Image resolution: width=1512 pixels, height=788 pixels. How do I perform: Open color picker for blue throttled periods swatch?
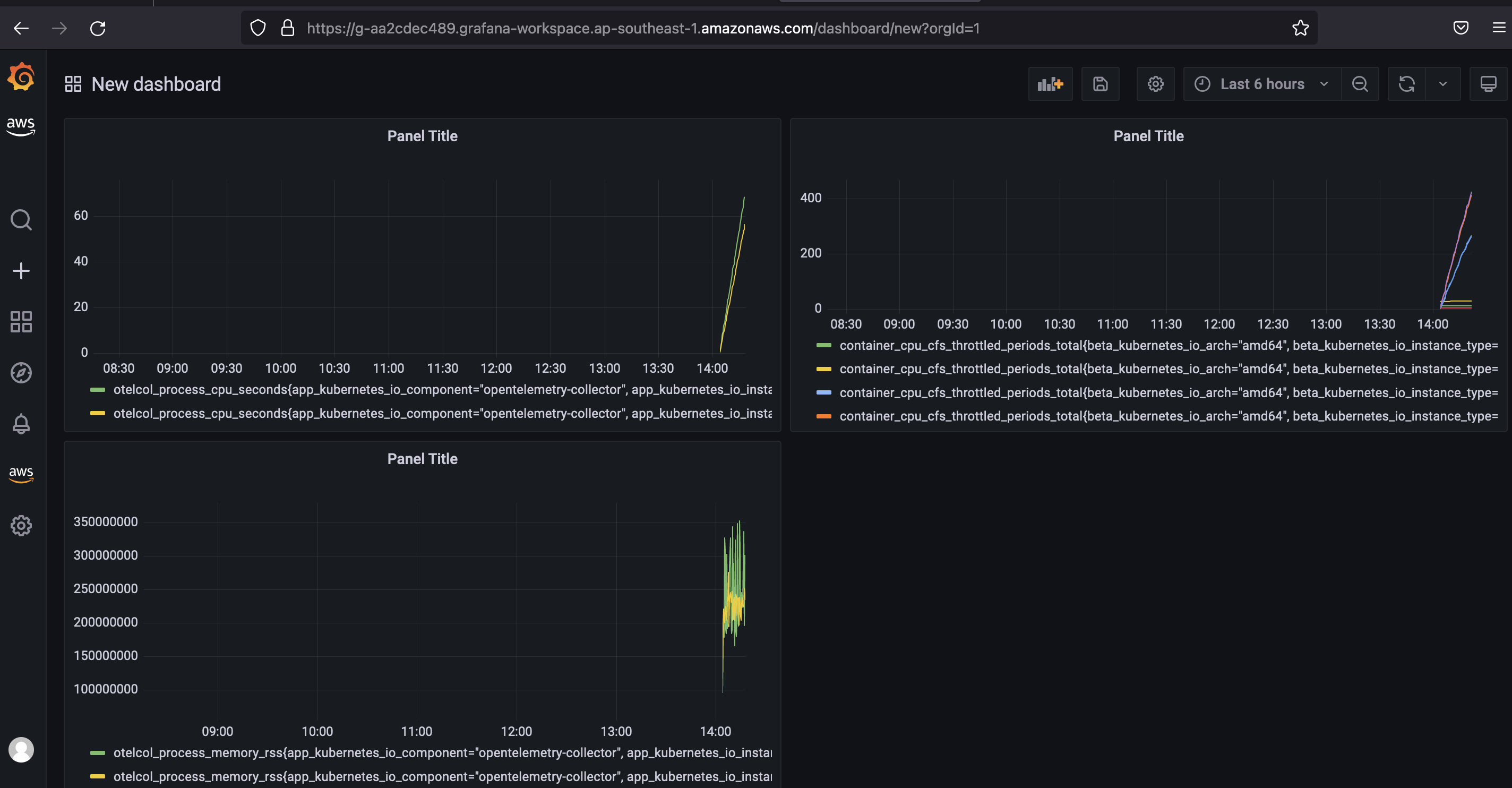pos(823,393)
